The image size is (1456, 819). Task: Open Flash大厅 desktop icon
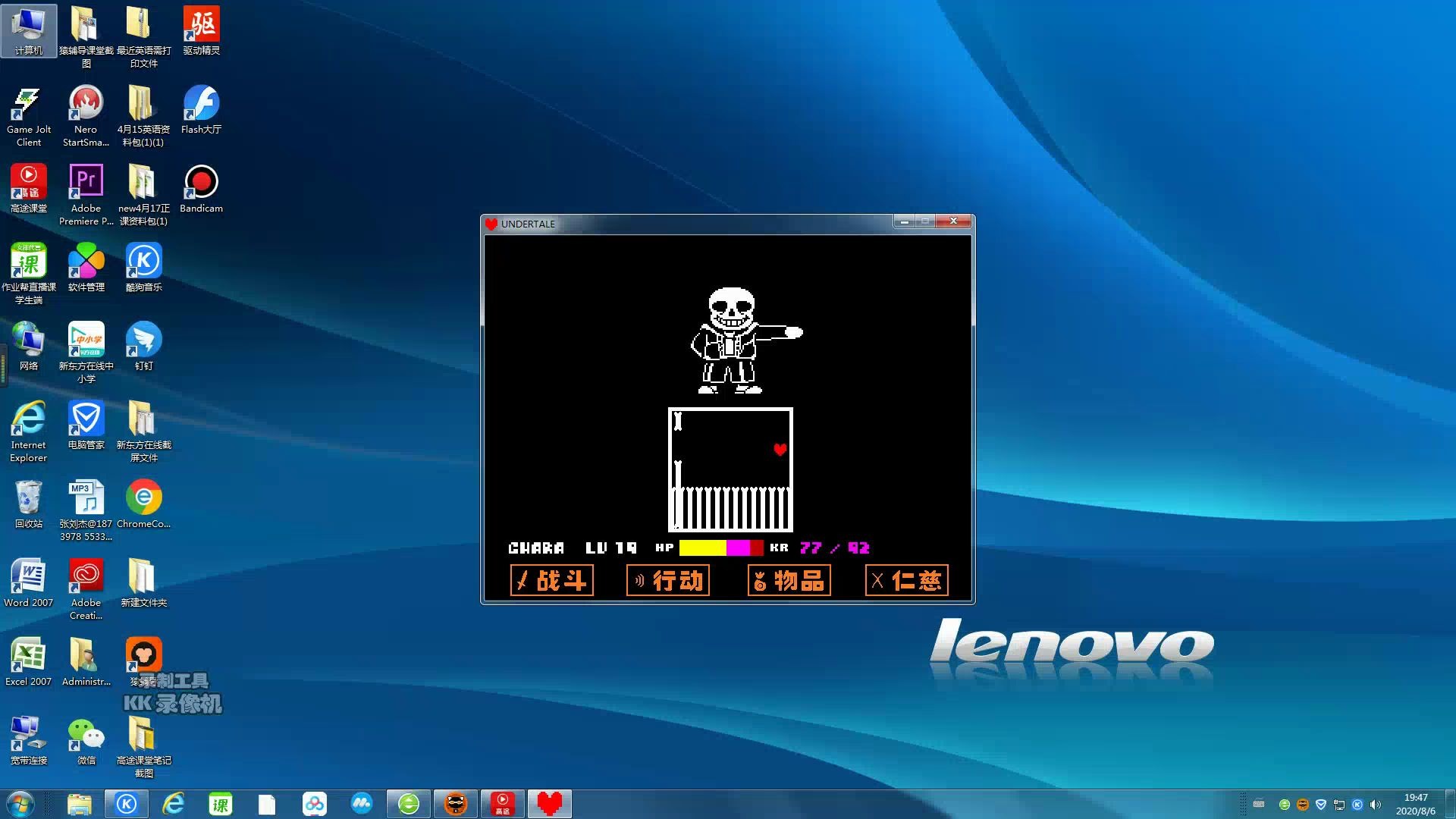click(201, 104)
